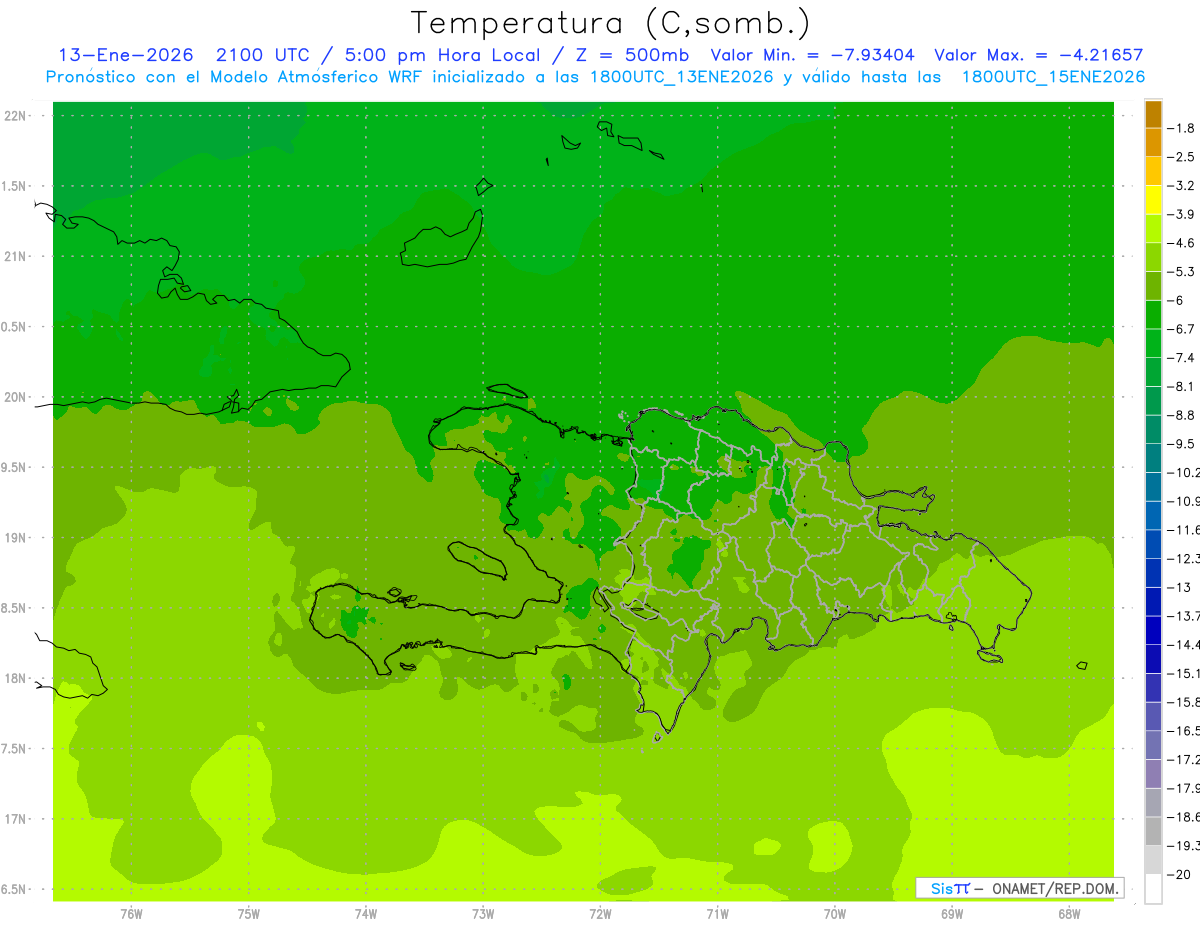The height and width of the screenshot is (927, 1200).
Task: Click the '-3.9' color scale value
Action: click(1183, 214)
